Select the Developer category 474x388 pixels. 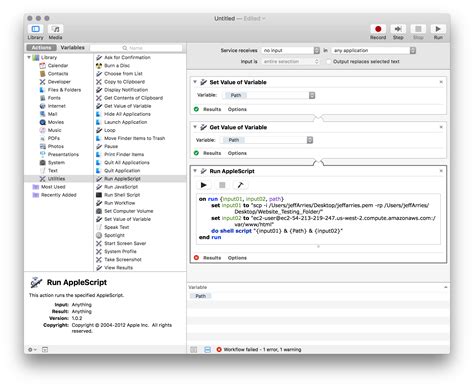[x=59, y=82]
